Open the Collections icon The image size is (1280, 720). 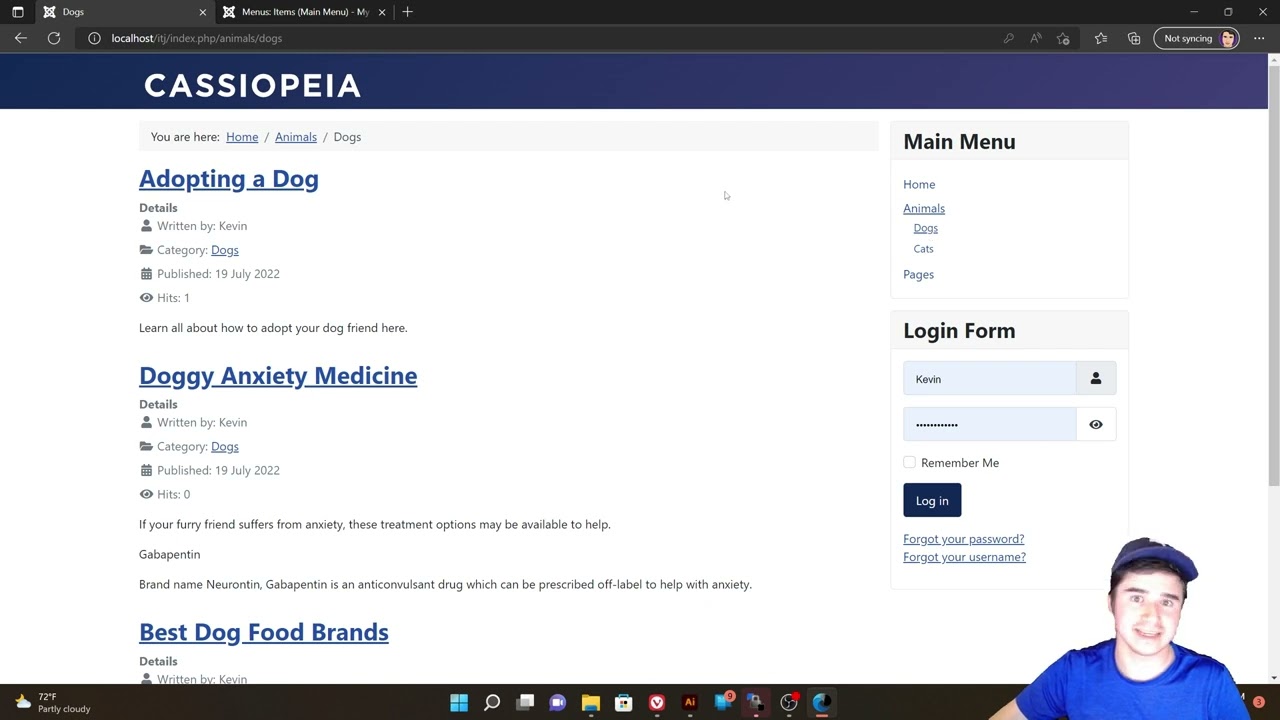point(1134,38)
